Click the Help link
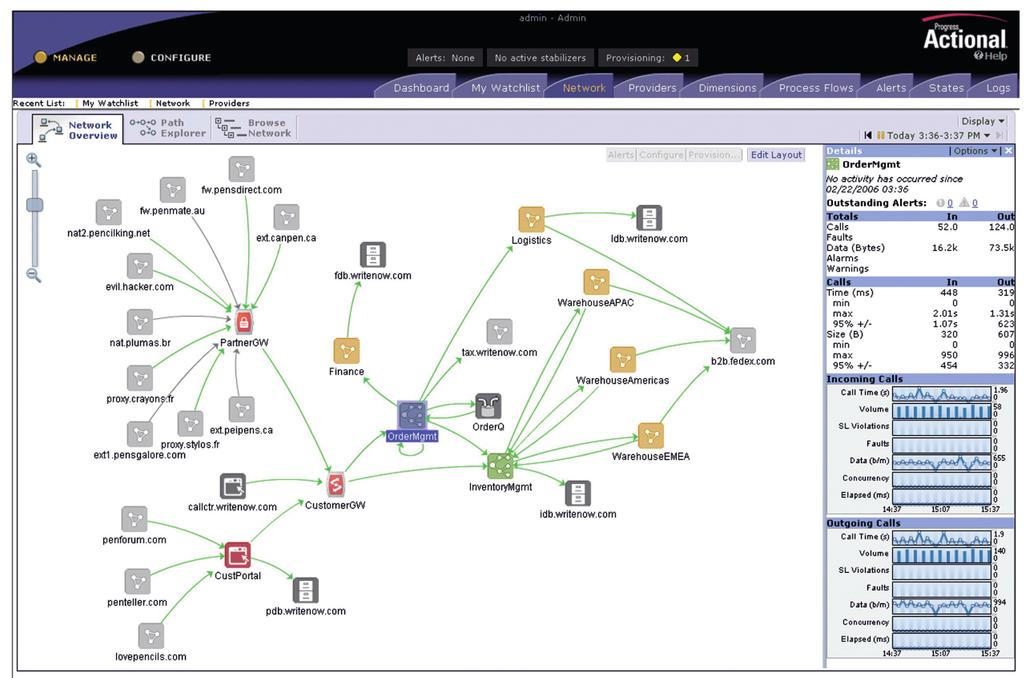The height and width of the screenshot is (678, 1024). [990, 56]
